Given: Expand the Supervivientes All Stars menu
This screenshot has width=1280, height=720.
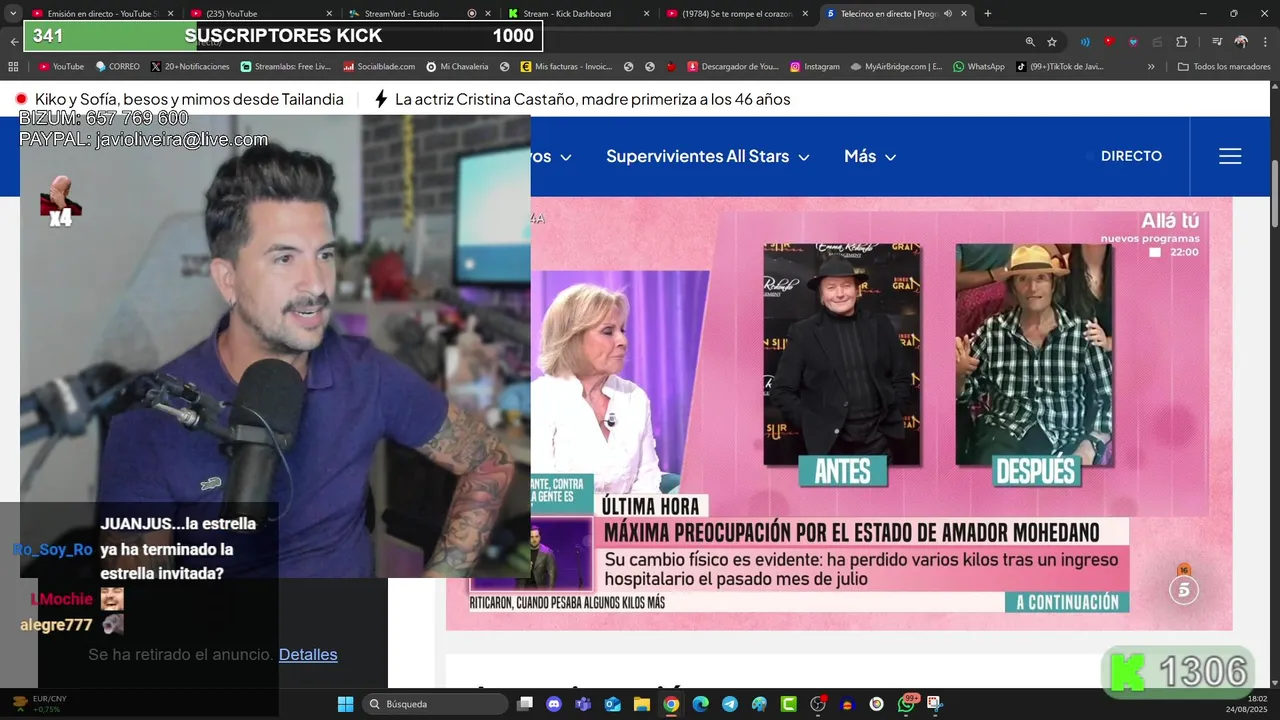Looking at the screenshot, I should pyautogui.click(x=708, y=156).
